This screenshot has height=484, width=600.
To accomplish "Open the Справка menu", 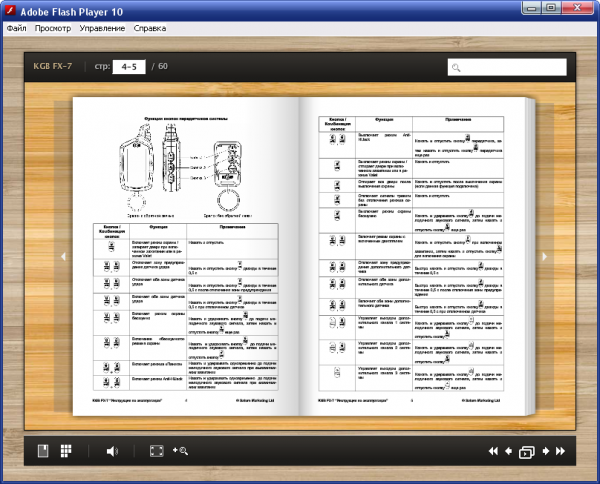I will point(150,28).
